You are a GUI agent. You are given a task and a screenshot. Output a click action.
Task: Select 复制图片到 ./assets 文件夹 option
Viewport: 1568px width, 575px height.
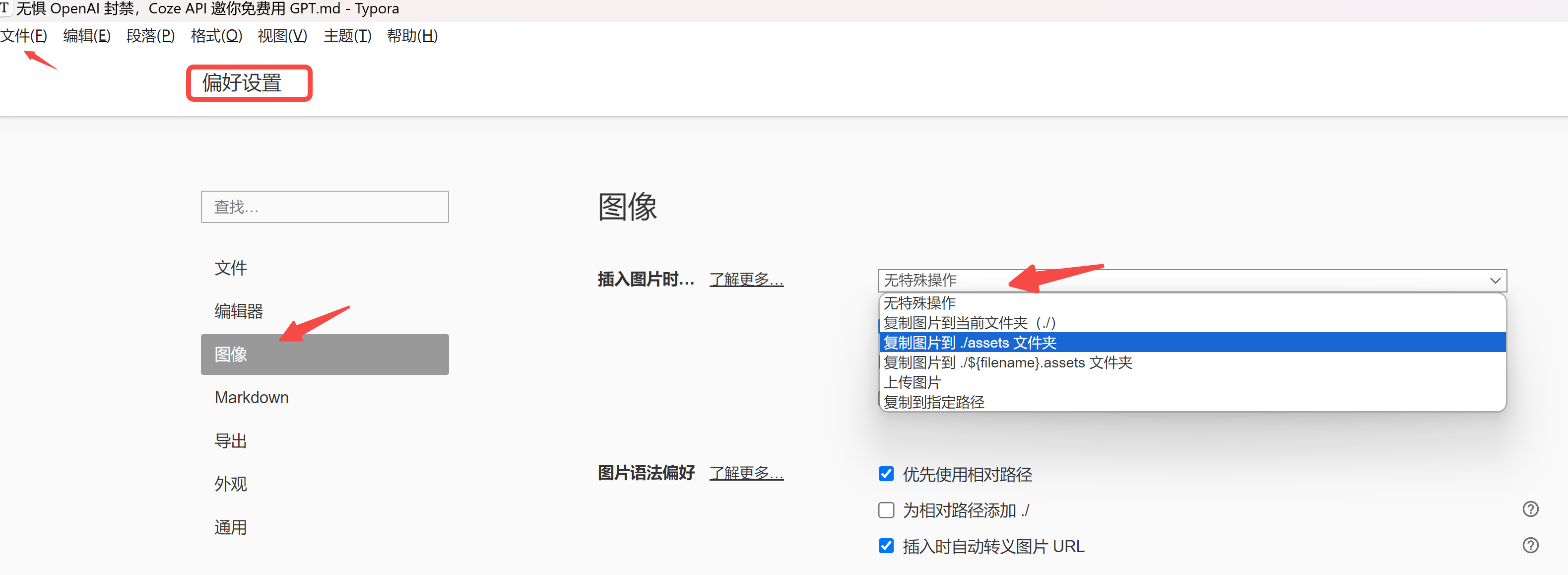(x=970, y=342)
